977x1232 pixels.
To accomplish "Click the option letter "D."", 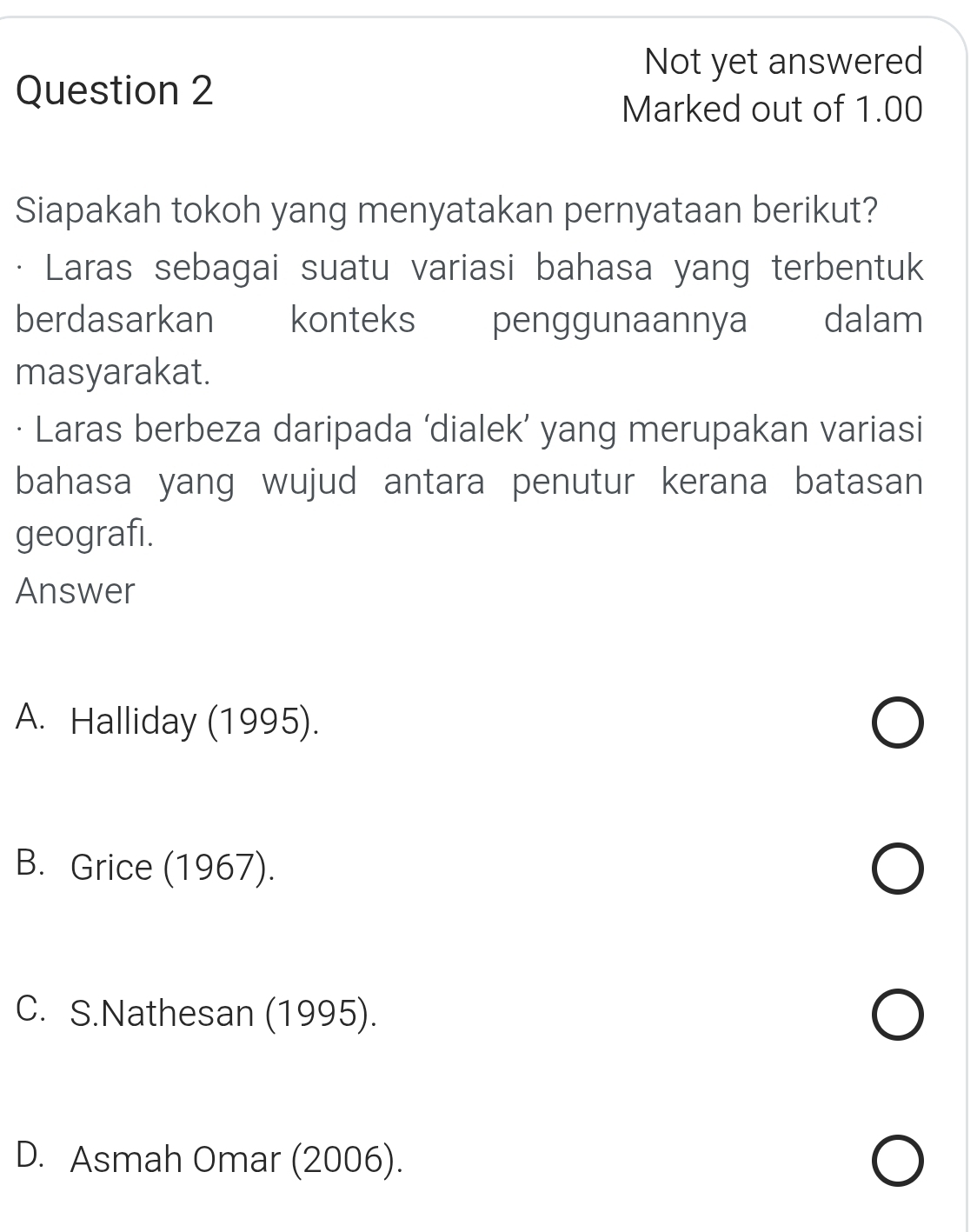I will point(31,1157).
